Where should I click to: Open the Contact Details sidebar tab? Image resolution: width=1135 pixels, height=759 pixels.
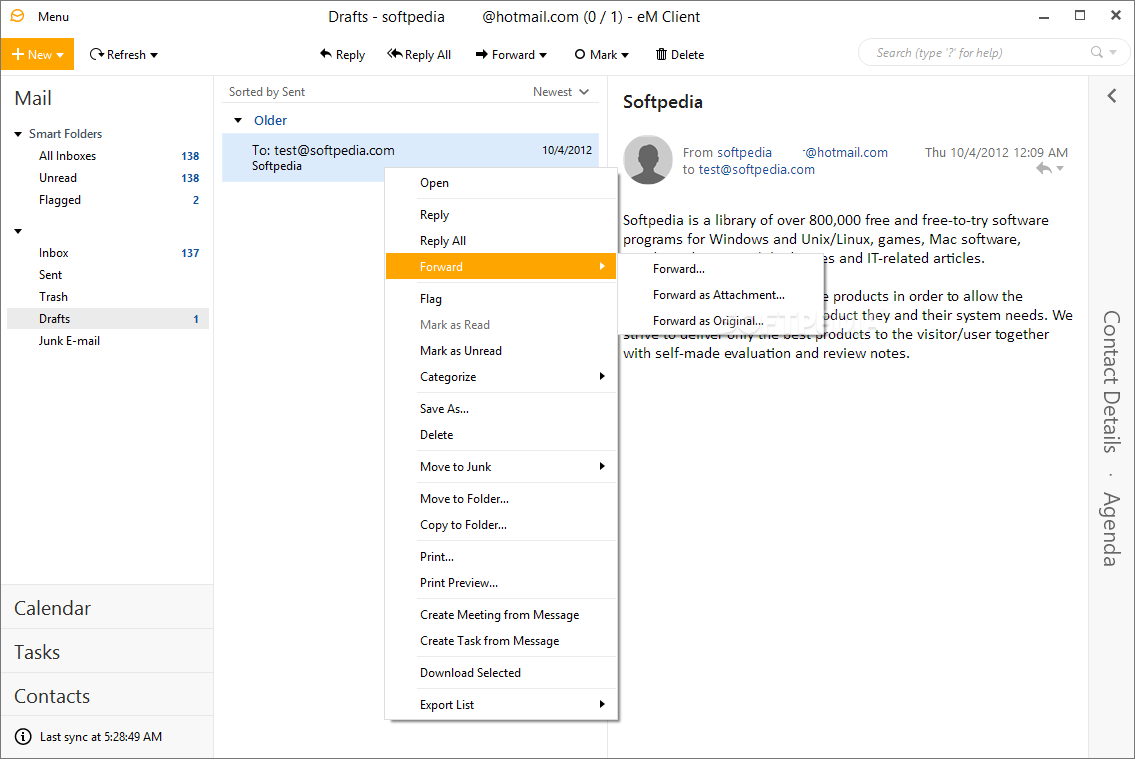(1111, 381)
